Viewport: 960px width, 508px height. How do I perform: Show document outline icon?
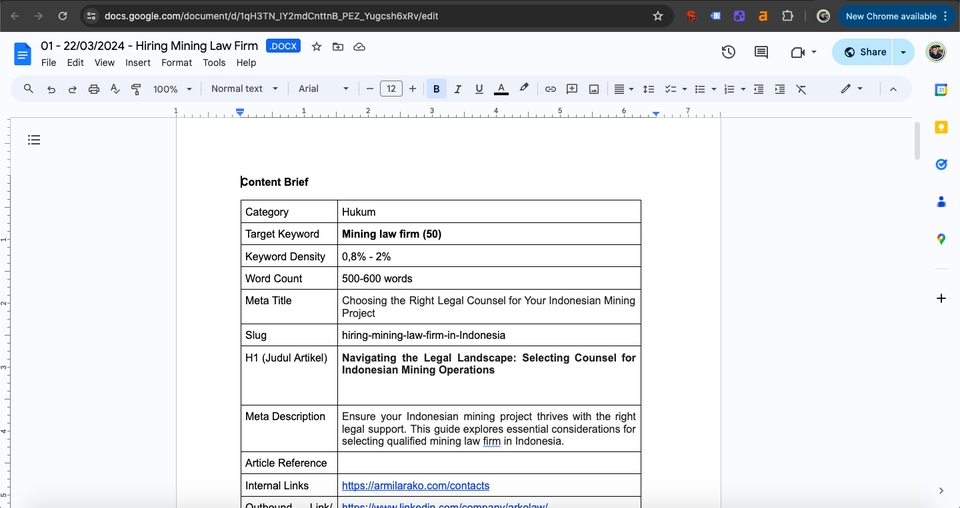point(34,140)
